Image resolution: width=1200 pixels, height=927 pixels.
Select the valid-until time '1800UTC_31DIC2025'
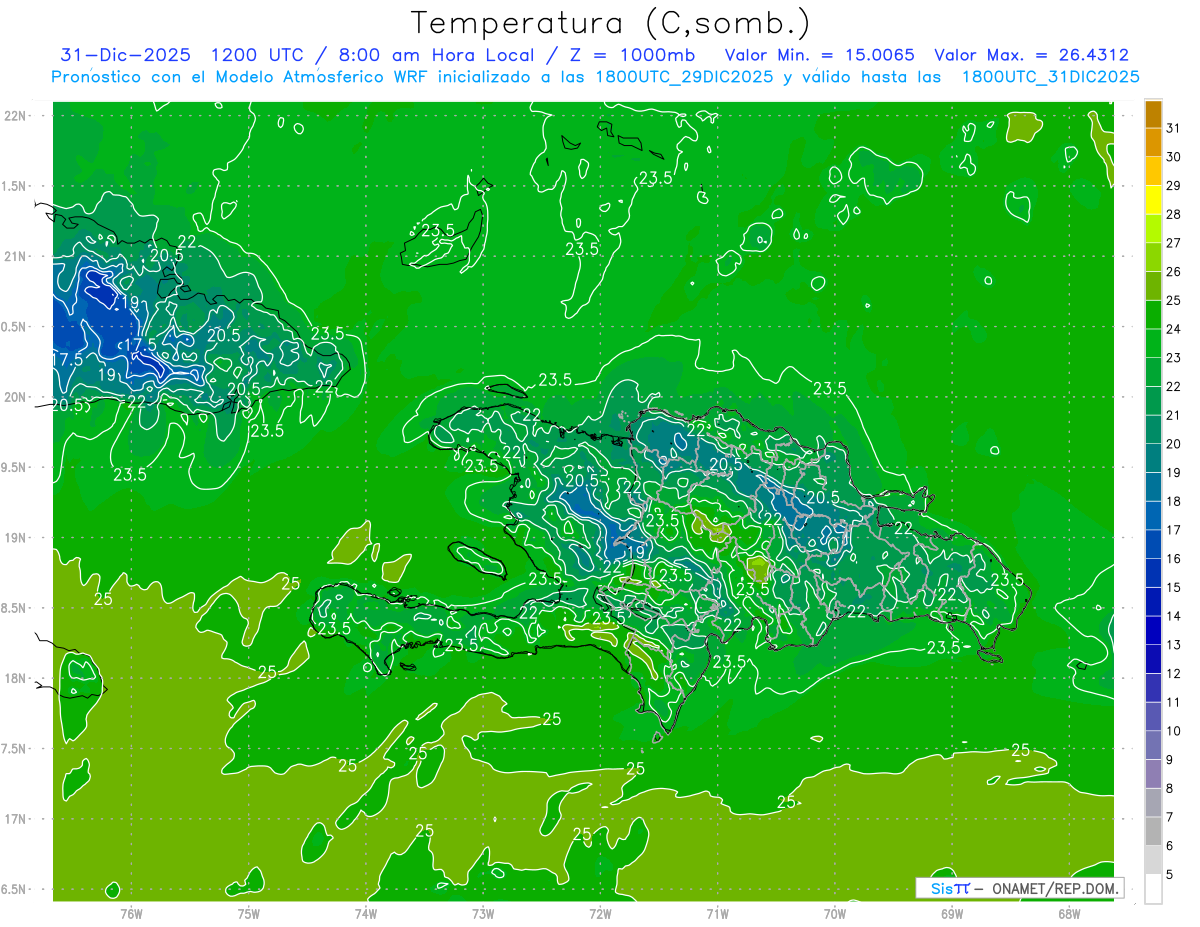pyautogui.click(x=1050, y=77)
